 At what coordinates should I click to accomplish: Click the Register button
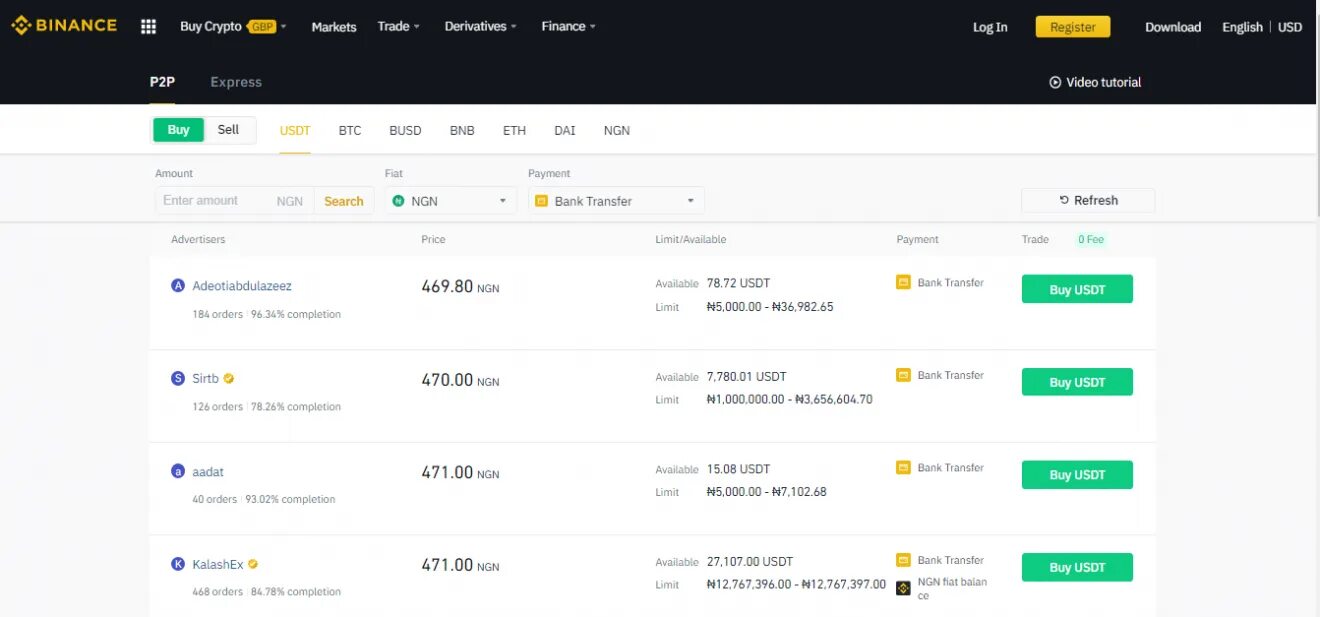(1073, 27)
